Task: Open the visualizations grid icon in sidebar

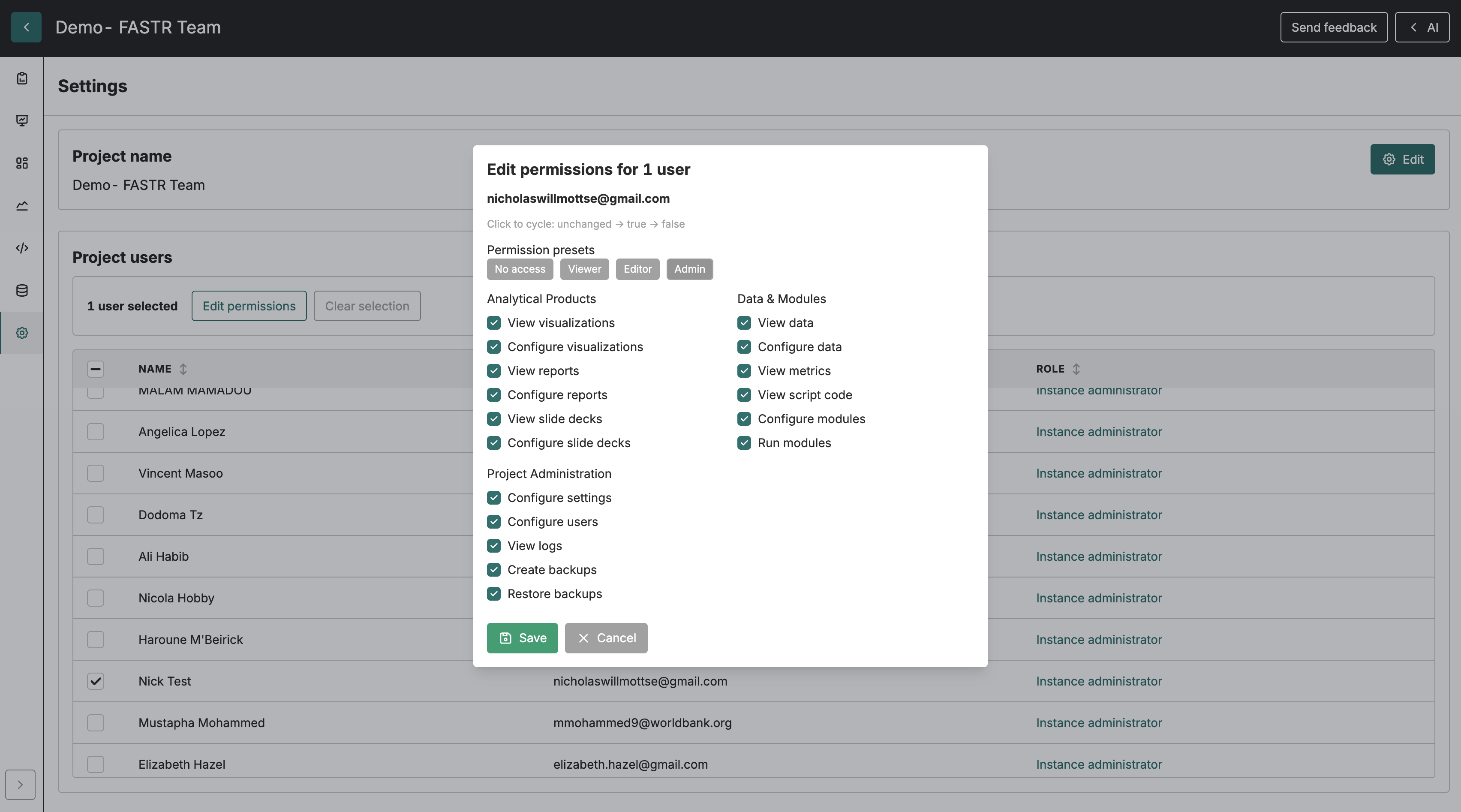Action: tap(22, 163)
